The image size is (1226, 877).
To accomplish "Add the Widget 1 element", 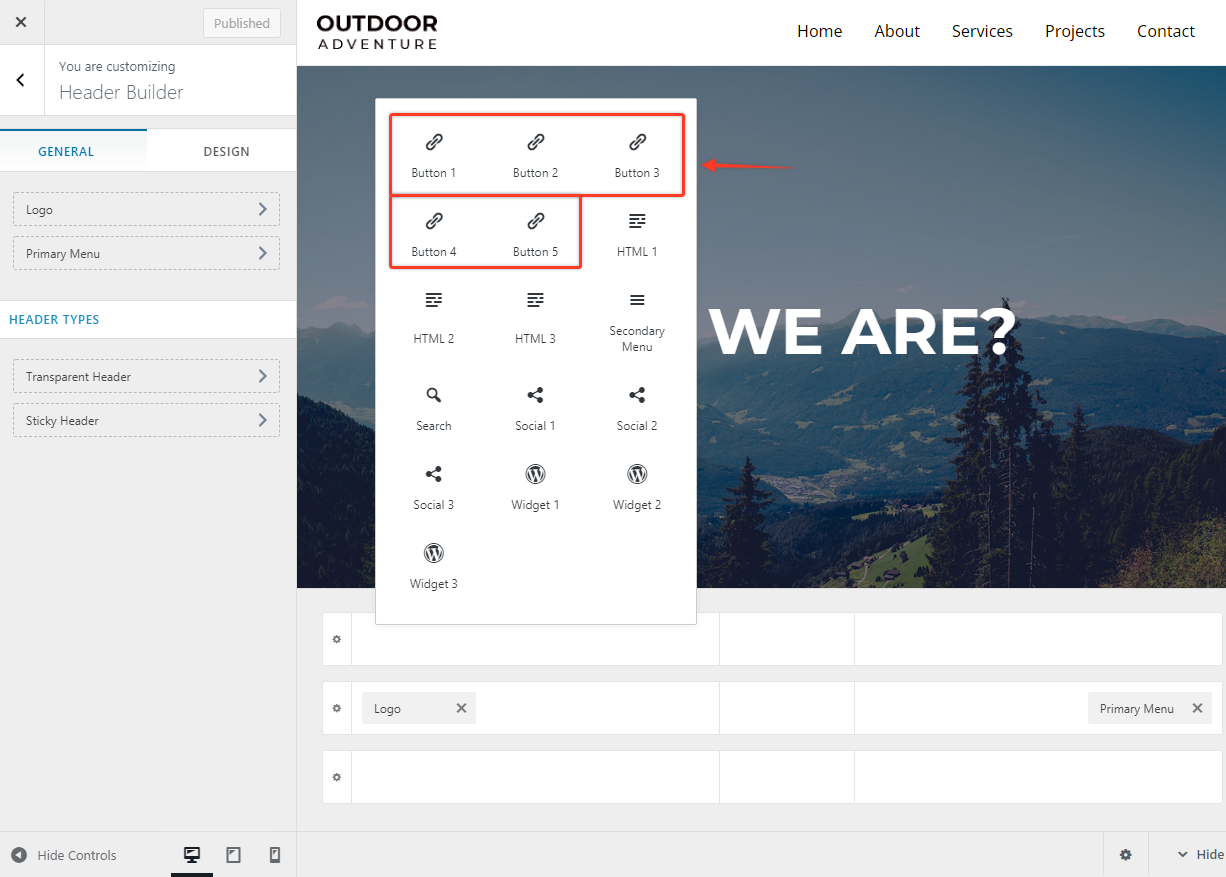I will tap(535, 488).
